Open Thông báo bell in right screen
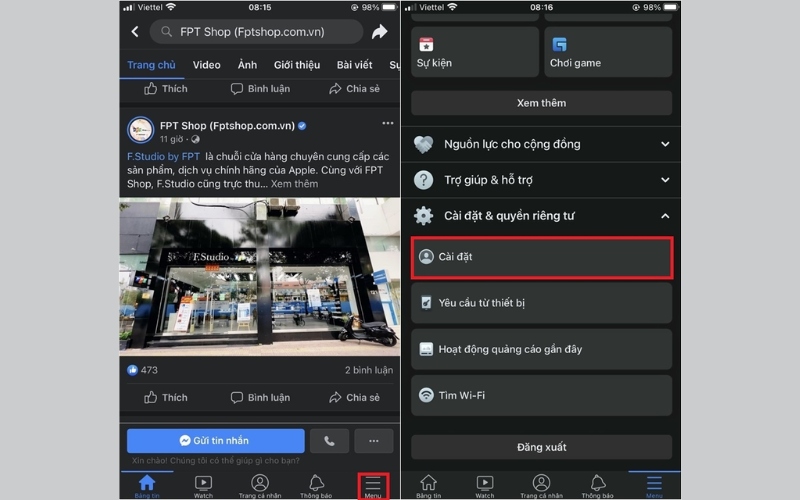This screenshot has width=800, height=500. pyautogui.click(x=597, y=486)
